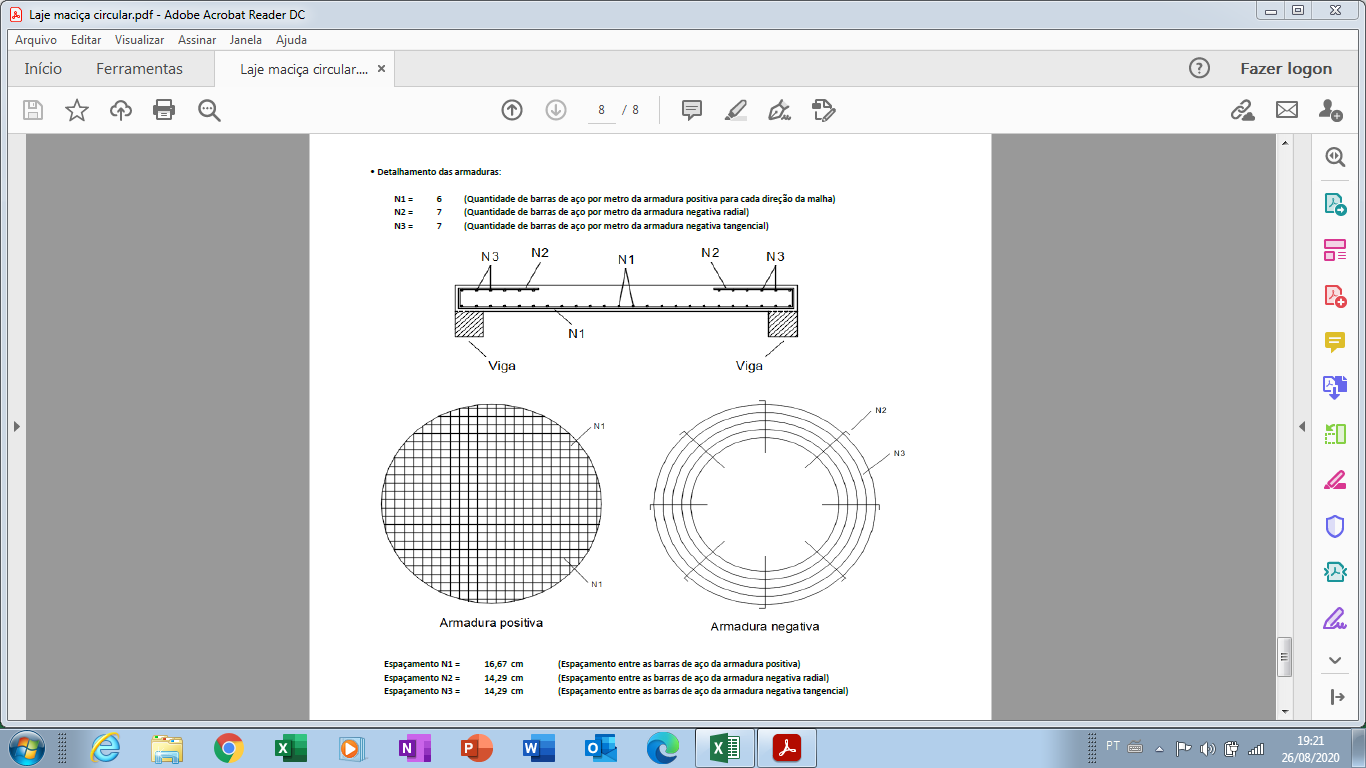
Task: Expand the left navigation pane arrow
Action: (16, 426)
